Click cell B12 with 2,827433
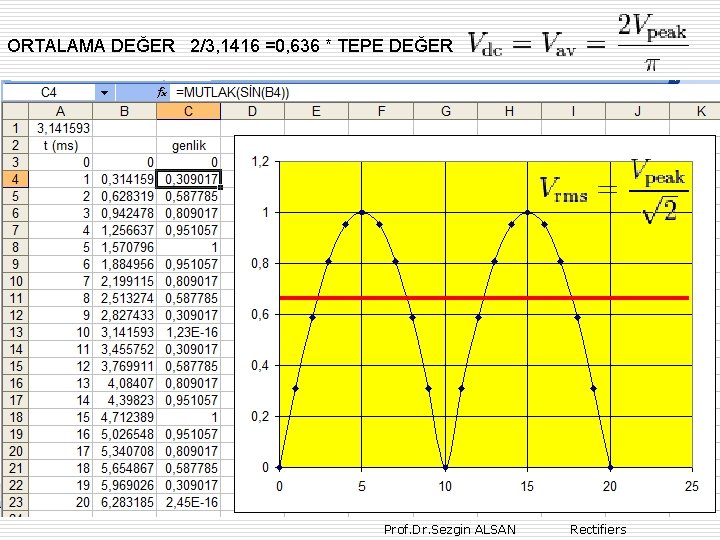The width and height of the screenshot is (720, 540). tap(124, 315)
